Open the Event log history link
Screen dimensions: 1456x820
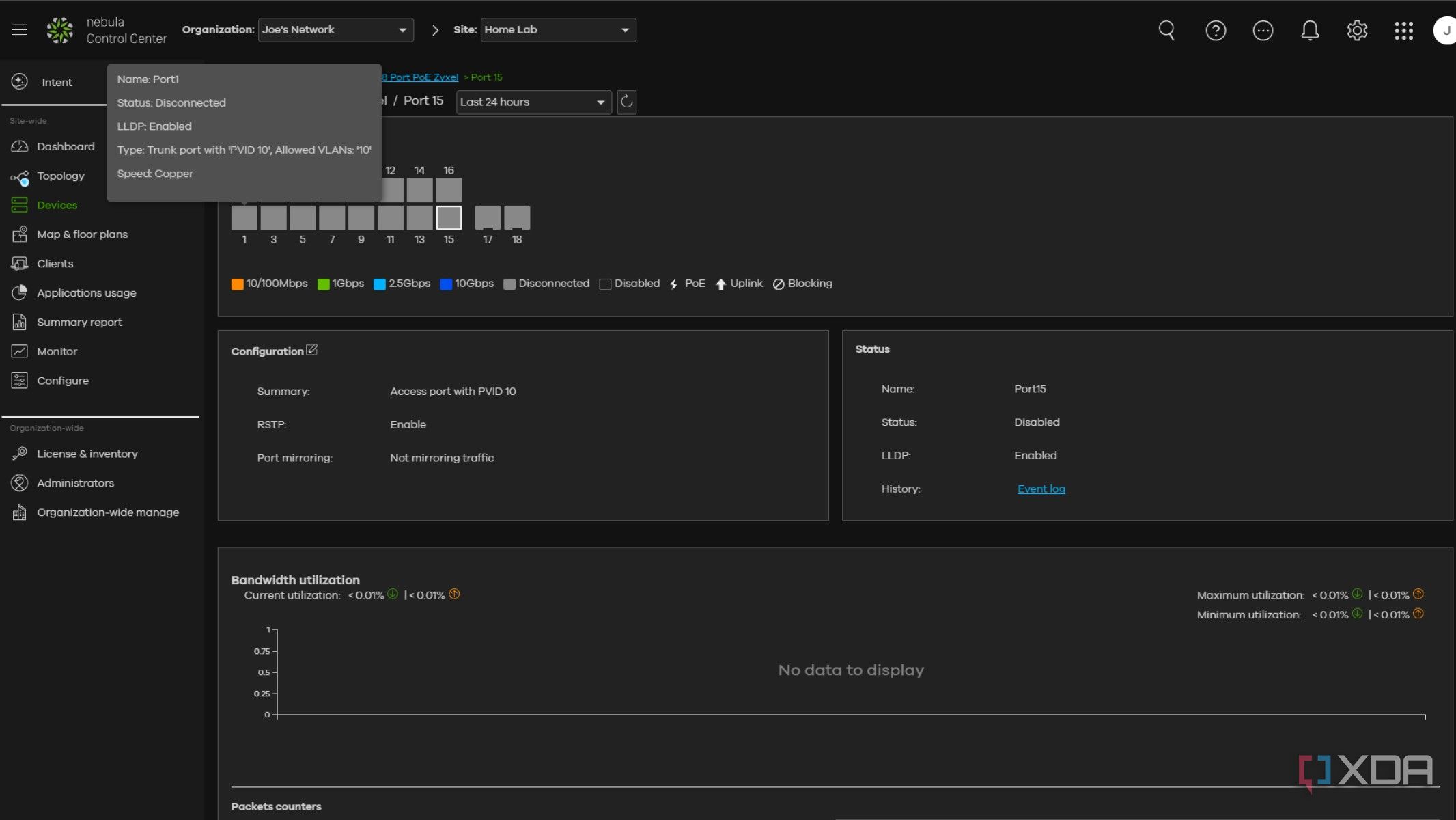coord(1041,489)
